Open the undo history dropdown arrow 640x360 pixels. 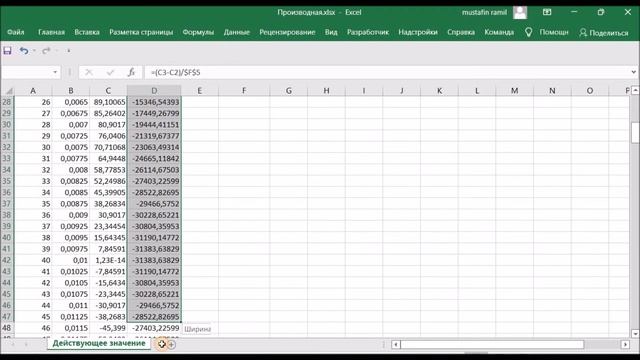point(34,51)
